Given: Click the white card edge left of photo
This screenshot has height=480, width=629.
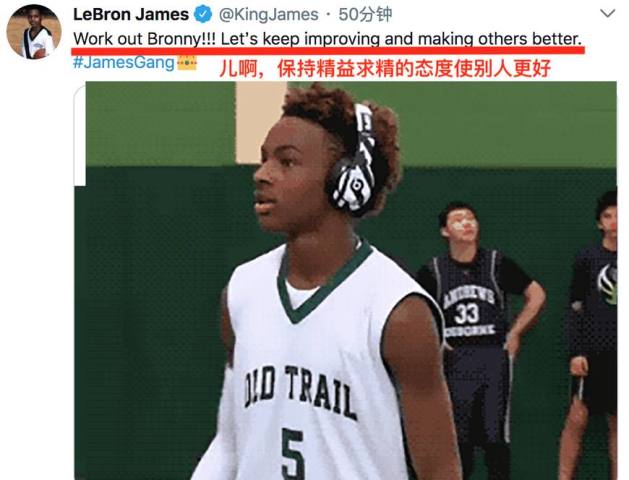Looking at the screenshot, I should tap(79, 135).
